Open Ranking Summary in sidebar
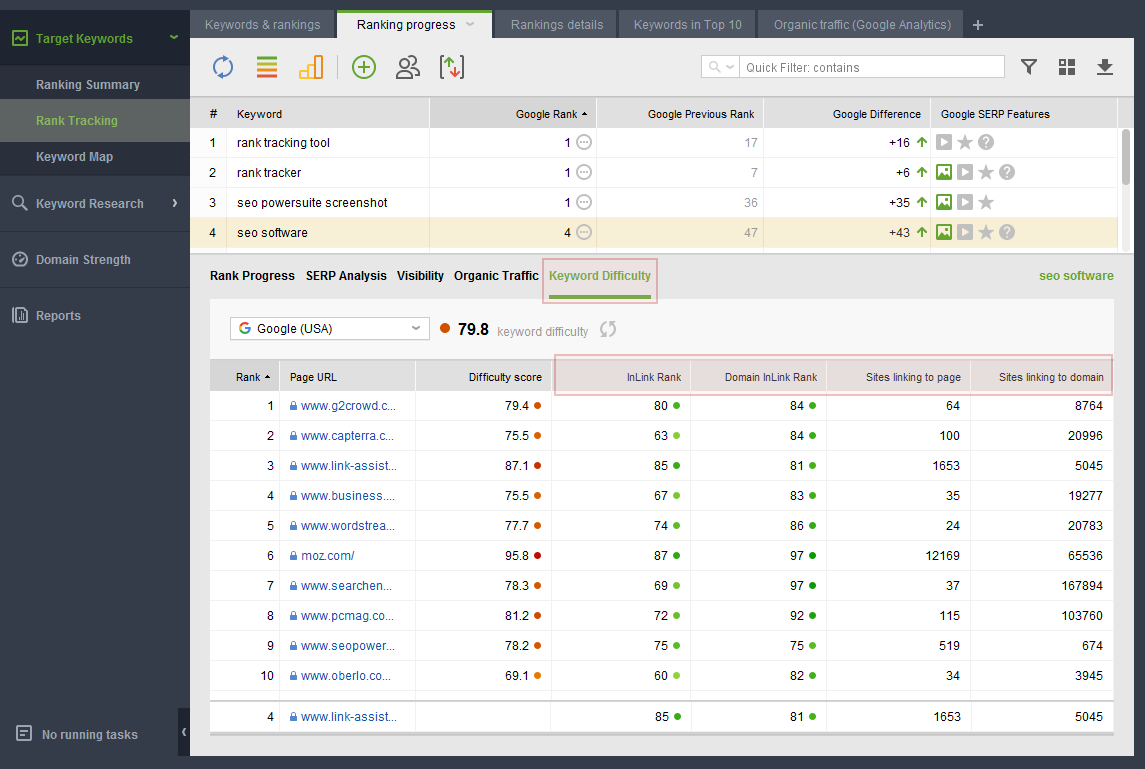 88,85
